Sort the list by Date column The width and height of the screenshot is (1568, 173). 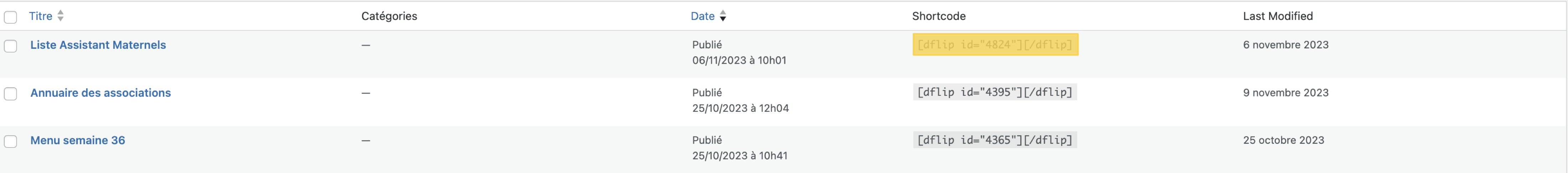point(702,16)
